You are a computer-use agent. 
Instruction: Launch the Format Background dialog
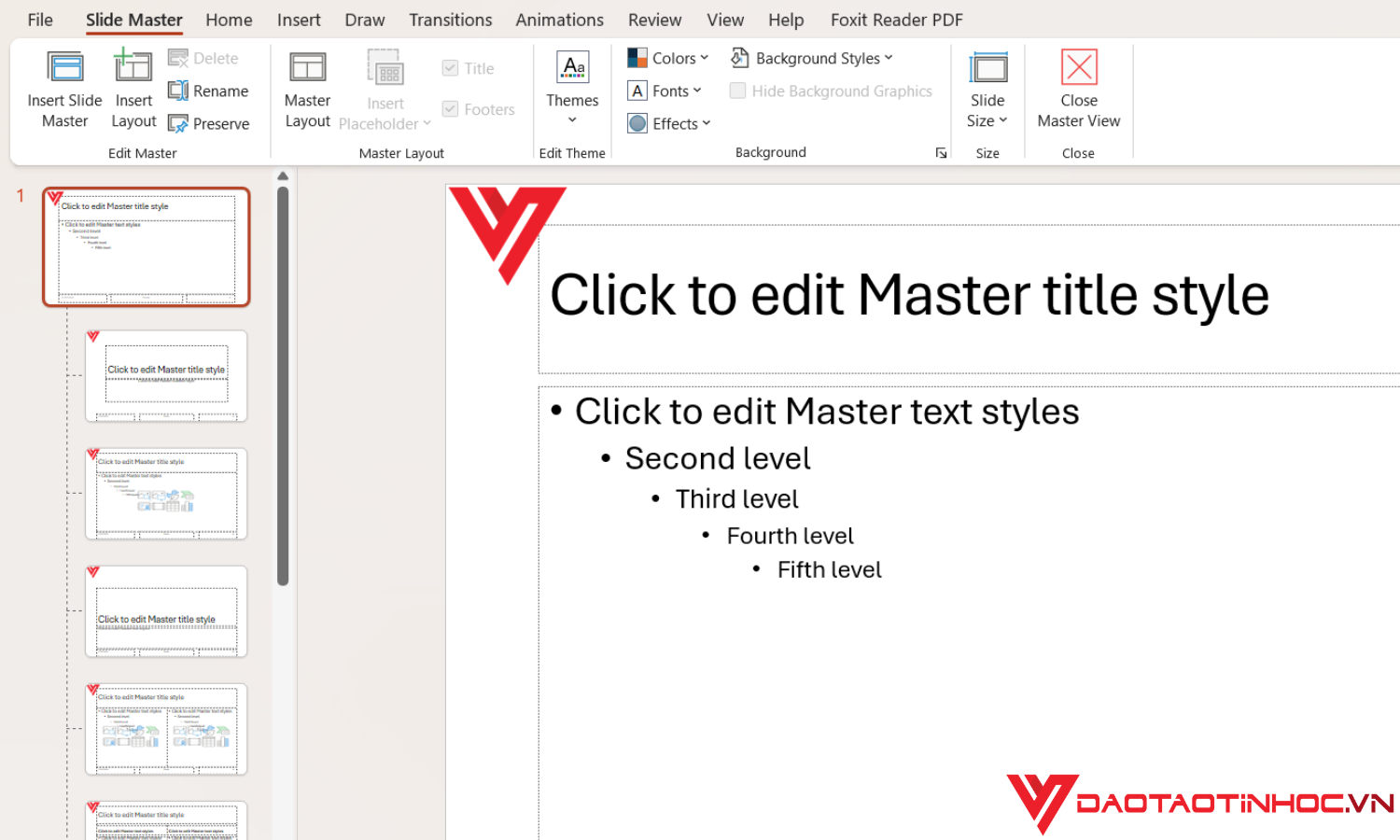pos(941,152)
